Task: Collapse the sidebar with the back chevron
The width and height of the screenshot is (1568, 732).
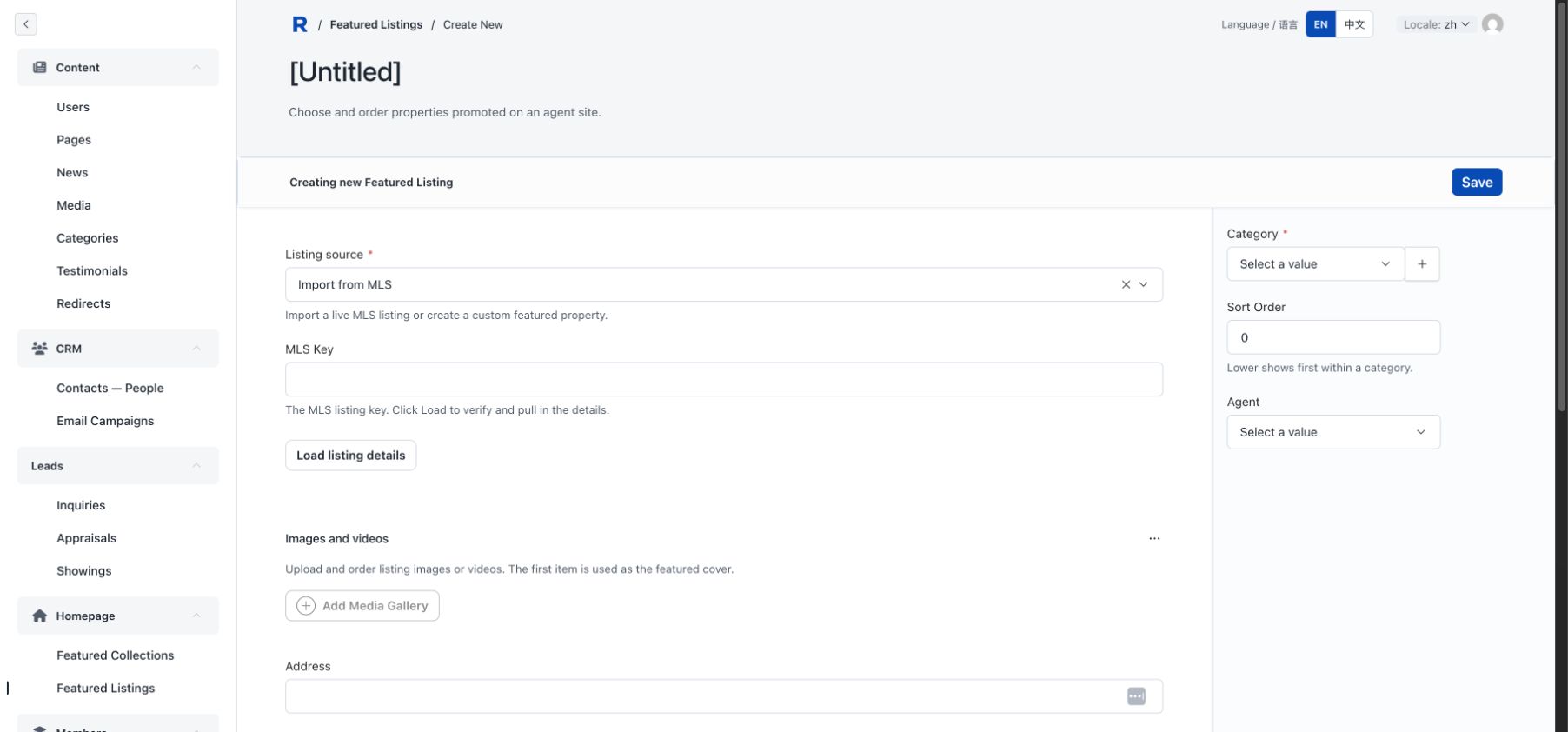Action: [x=26, y=24]
